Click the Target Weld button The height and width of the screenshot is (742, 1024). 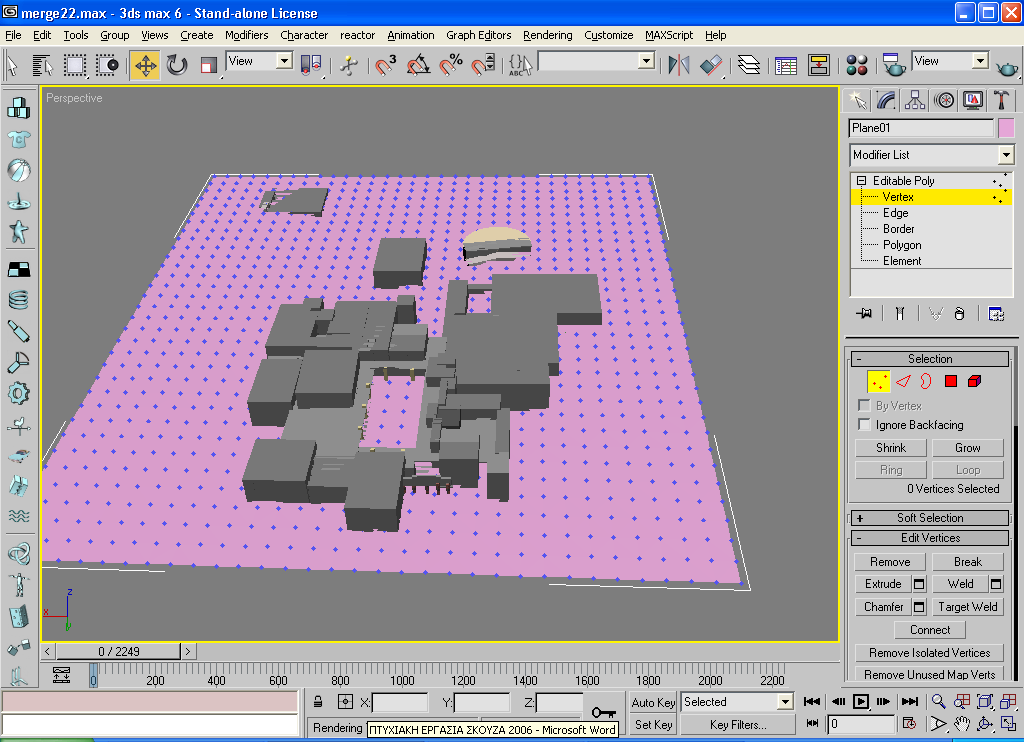pyautogui.click(x=967, y=607)
